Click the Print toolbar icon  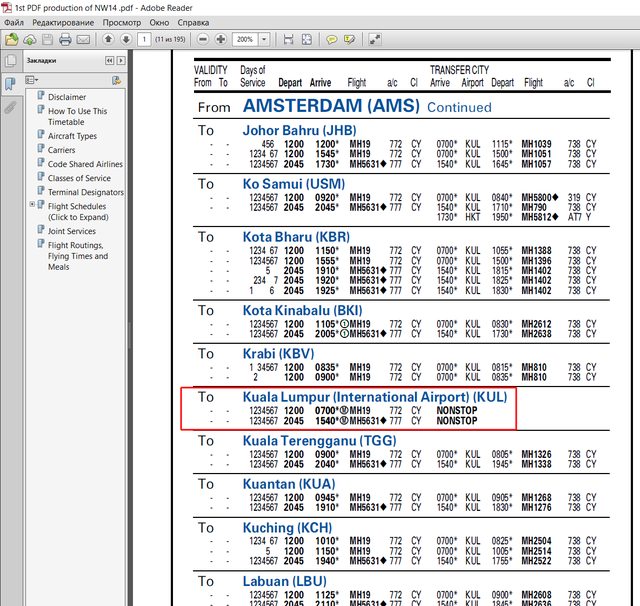(65, 40)
